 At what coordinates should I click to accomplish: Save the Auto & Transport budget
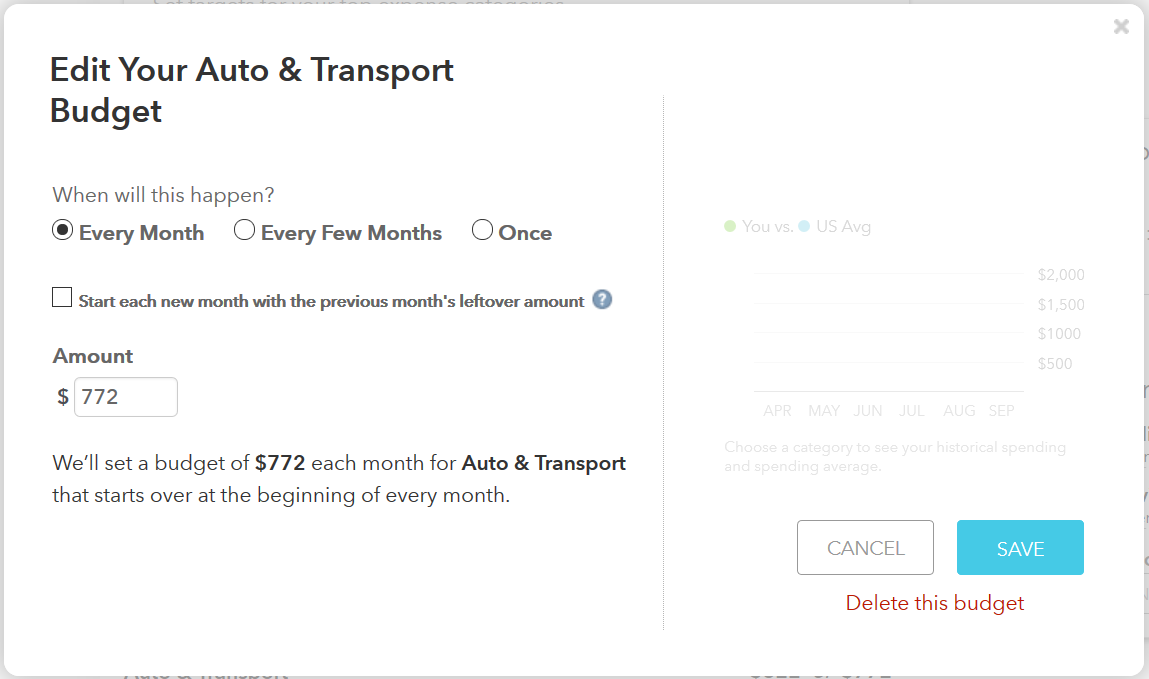(x=1020, y=548)
